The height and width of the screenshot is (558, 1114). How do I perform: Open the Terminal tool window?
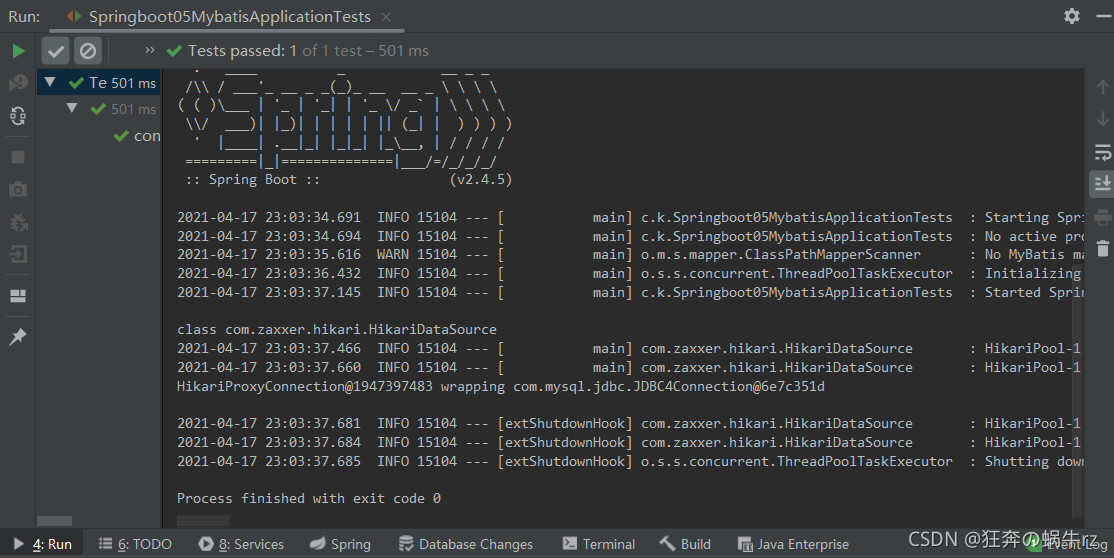(x=599, y=544)
